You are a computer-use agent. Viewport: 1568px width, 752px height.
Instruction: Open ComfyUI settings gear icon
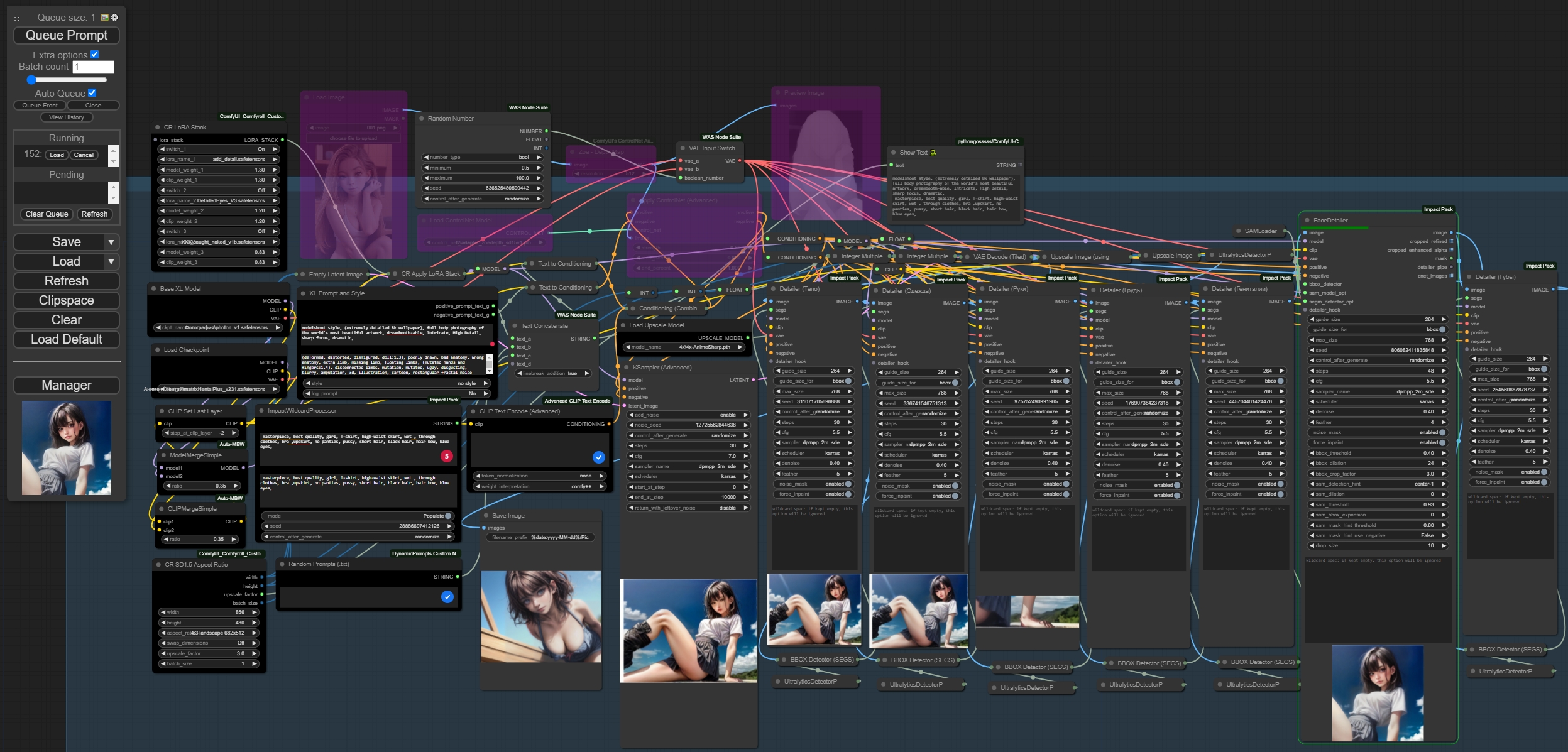pos(114,18)
